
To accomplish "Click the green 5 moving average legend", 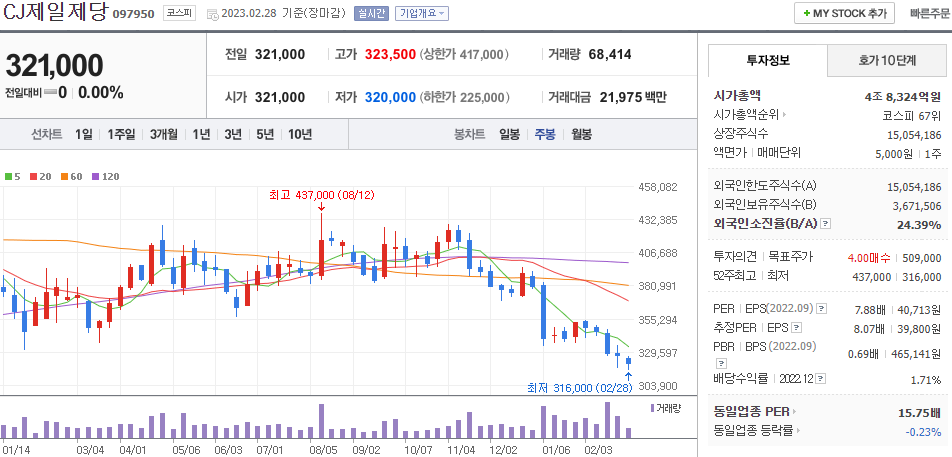I will [x=12, y=177].
